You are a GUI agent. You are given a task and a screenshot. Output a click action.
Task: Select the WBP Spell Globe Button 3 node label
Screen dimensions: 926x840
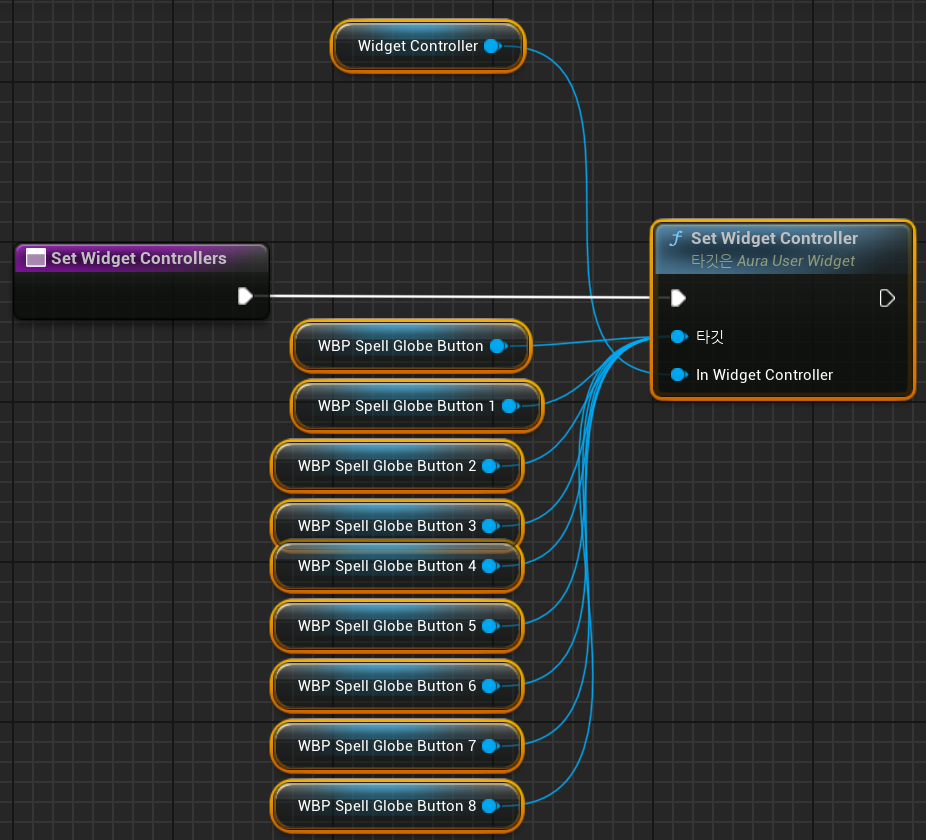[387, 526]
